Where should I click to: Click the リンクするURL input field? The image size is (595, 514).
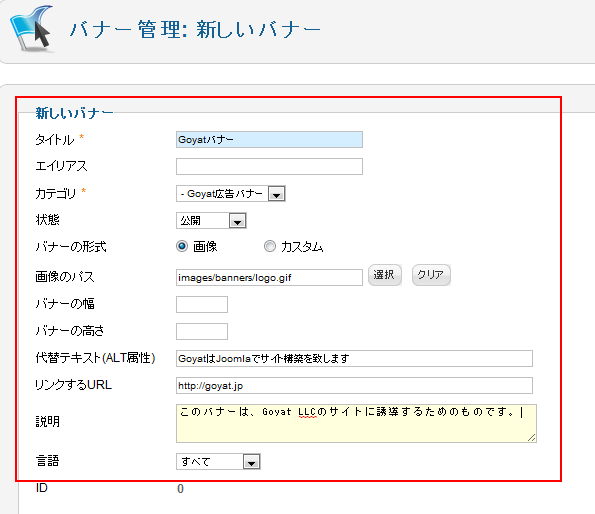pos(354,385)
